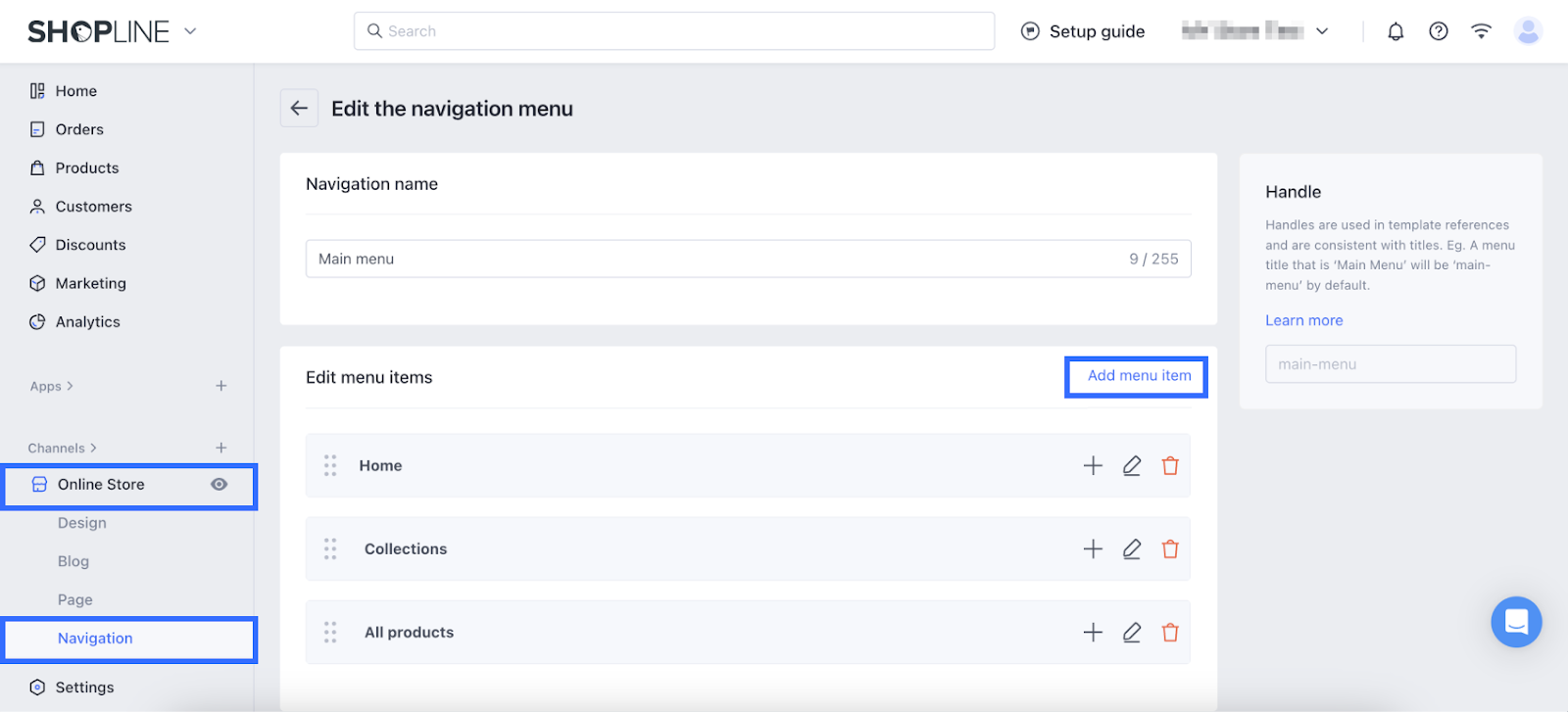
Task: Follow the Learn more link
Action: (x=1303, y=320)
